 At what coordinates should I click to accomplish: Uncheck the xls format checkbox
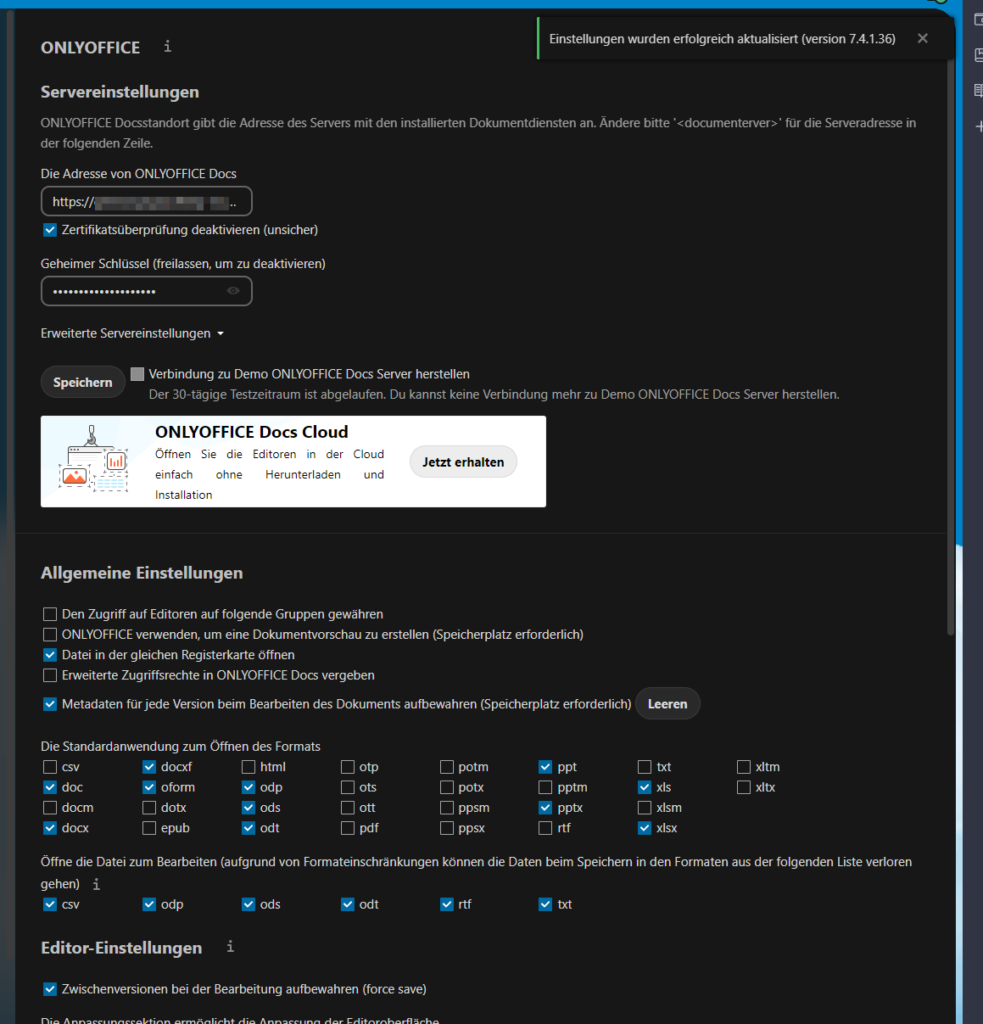click(x=645, y=787)
